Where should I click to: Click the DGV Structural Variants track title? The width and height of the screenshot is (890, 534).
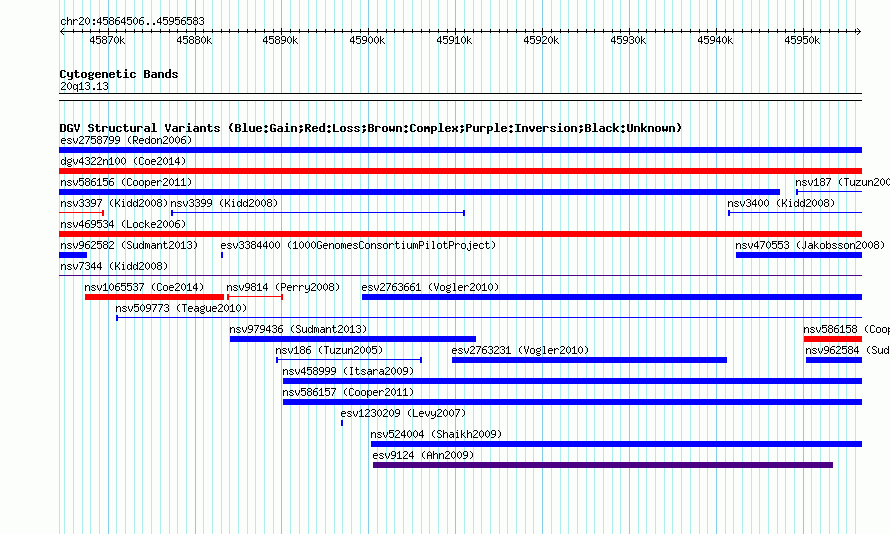pos(371,128)
